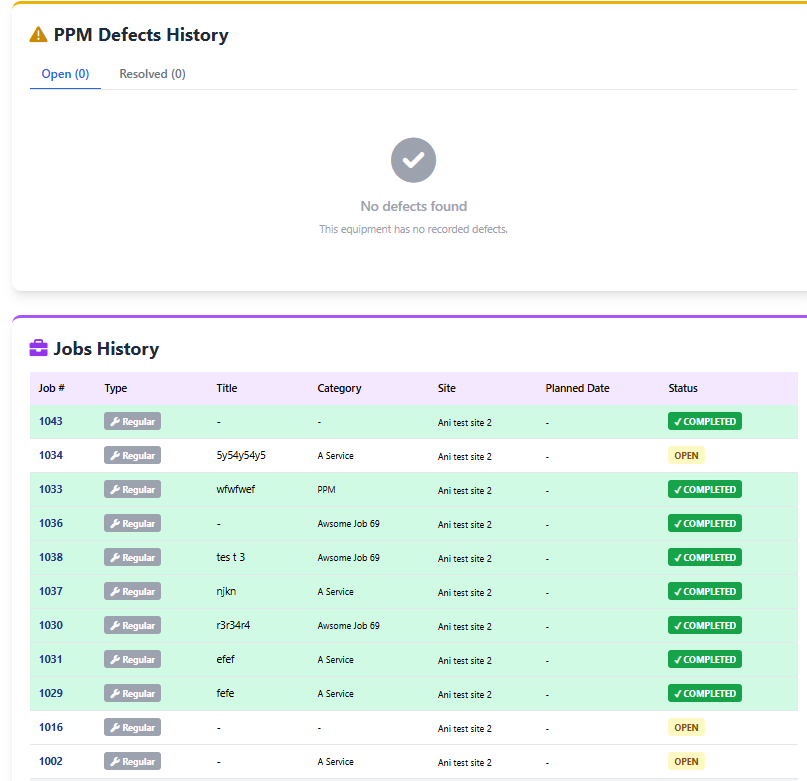
Task: Open job number 1036
Action: [51, 523]
